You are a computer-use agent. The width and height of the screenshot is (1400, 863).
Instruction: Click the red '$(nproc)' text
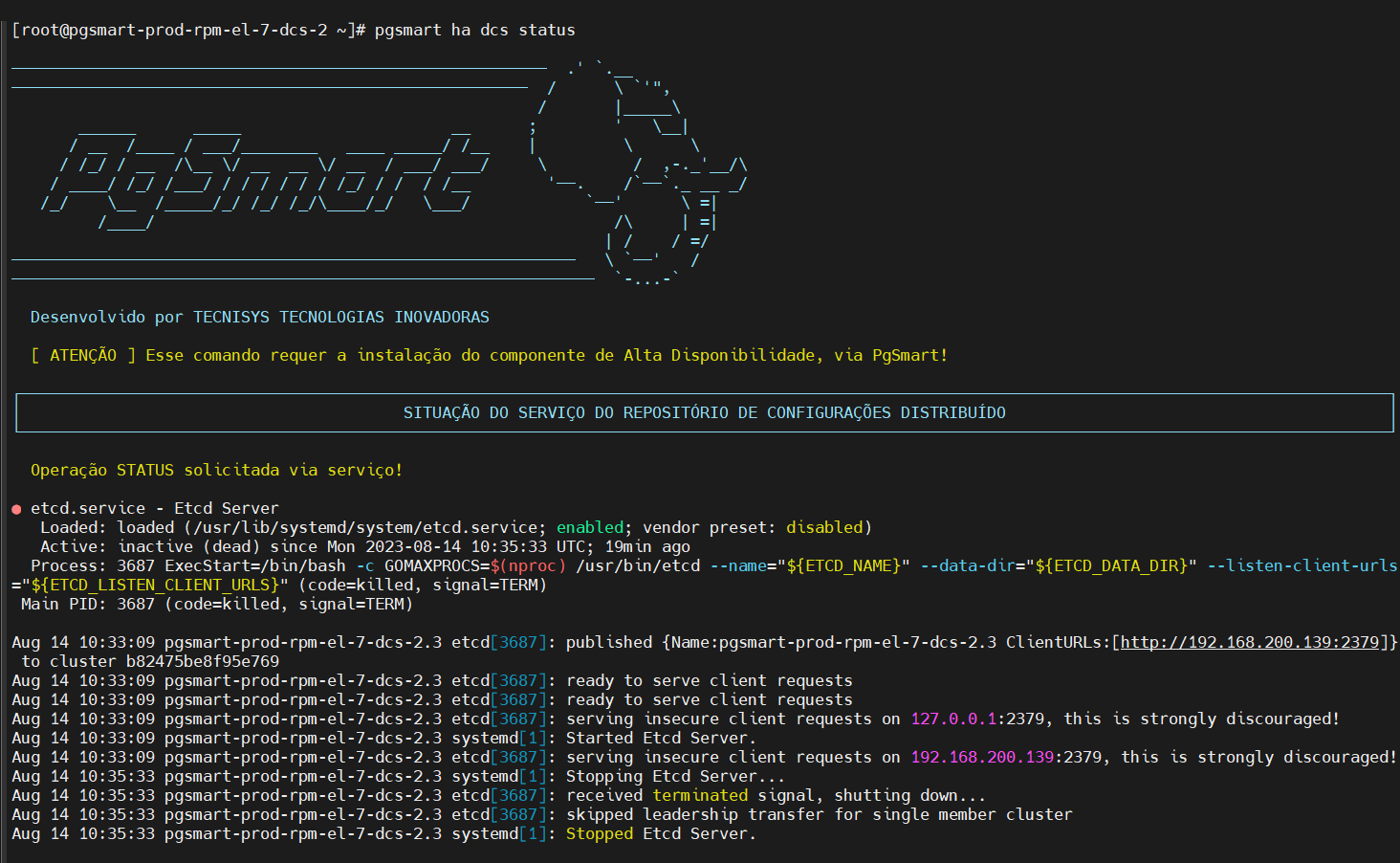pos(528,565)
